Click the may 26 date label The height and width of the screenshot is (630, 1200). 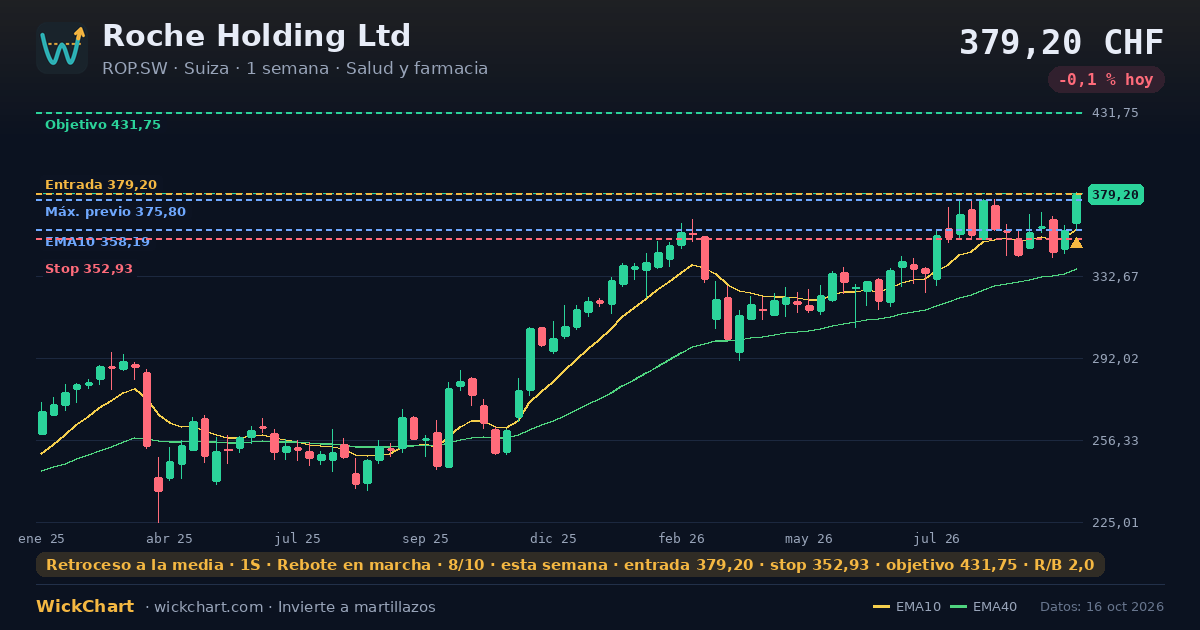pos(810,538)
